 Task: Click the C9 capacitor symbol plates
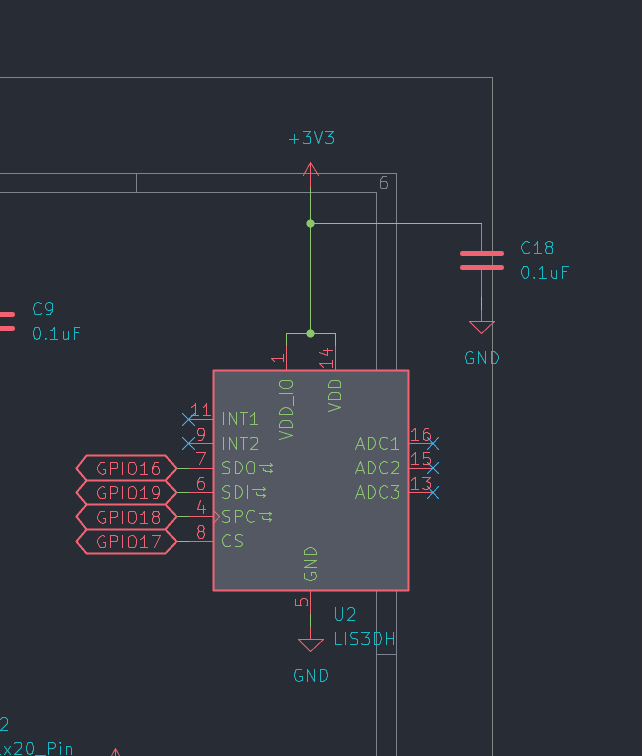7,321
